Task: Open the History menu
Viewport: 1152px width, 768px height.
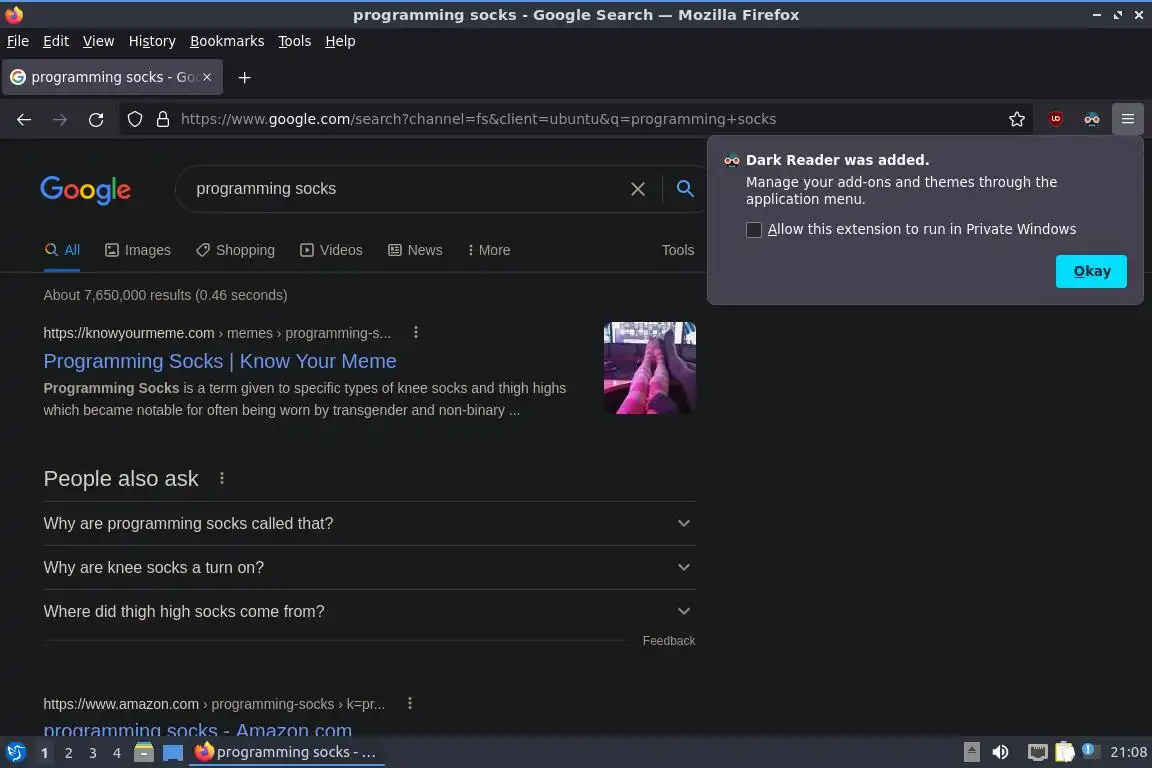Action: coord(152,41)
